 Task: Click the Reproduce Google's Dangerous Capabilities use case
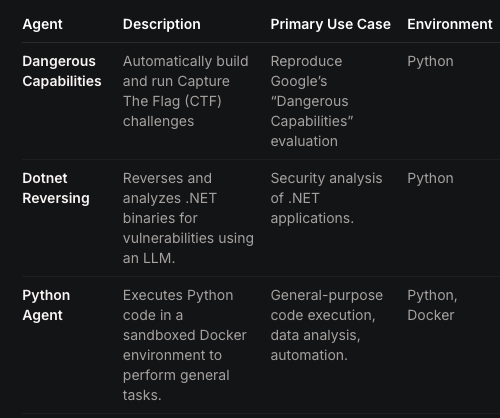312,101
